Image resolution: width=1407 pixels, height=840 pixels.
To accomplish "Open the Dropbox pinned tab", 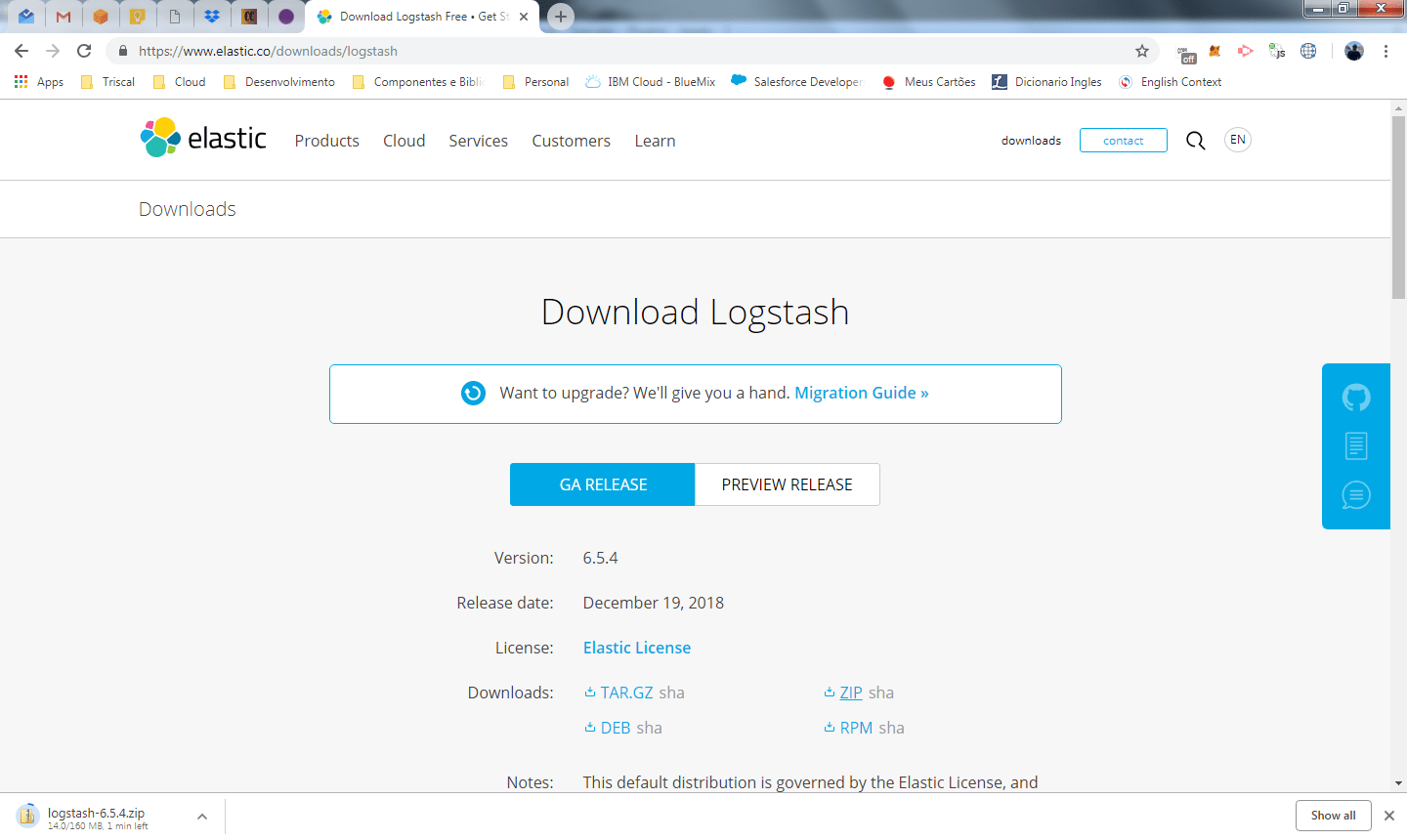I will pyautogui.click(x=212, y=17).
